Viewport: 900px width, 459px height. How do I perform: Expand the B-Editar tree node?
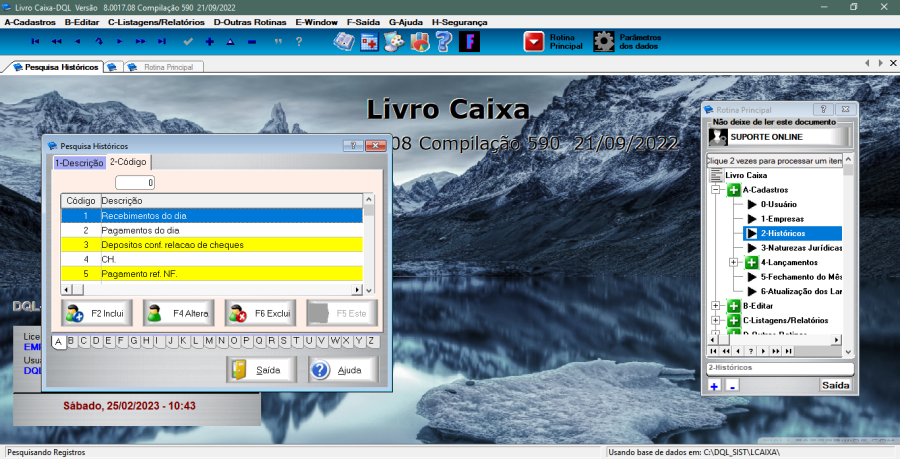coord(716,306)
